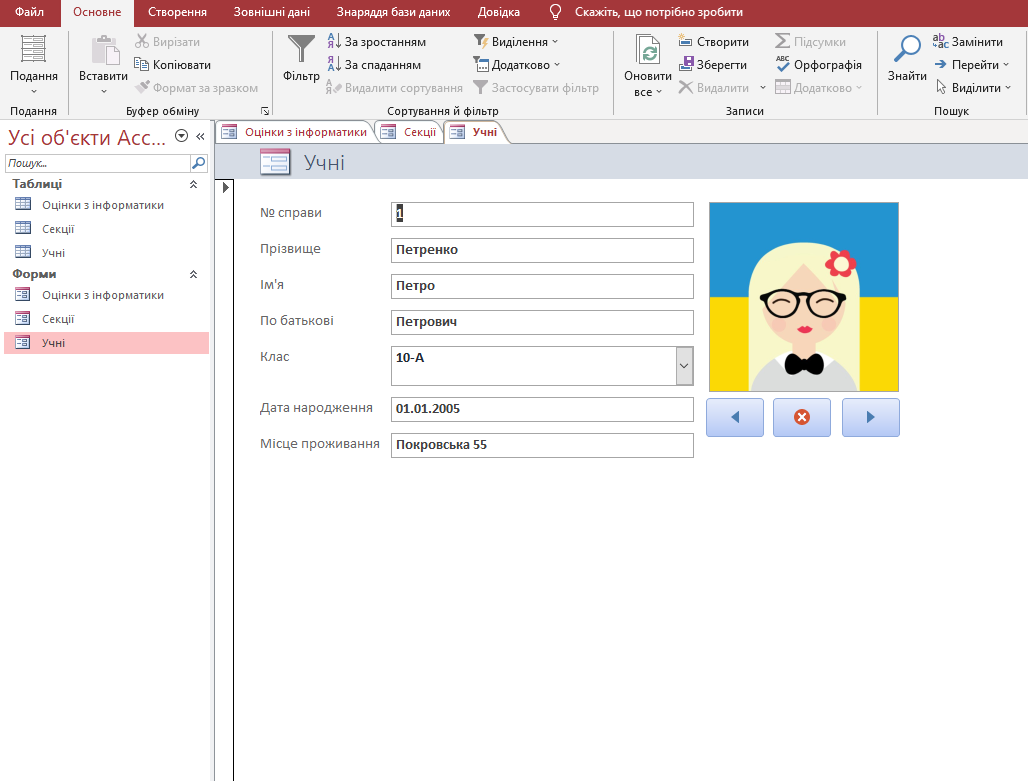This screenshot has width=1028, height=781.
Task: Click the Прізвище input field
Action: point(542,250)
